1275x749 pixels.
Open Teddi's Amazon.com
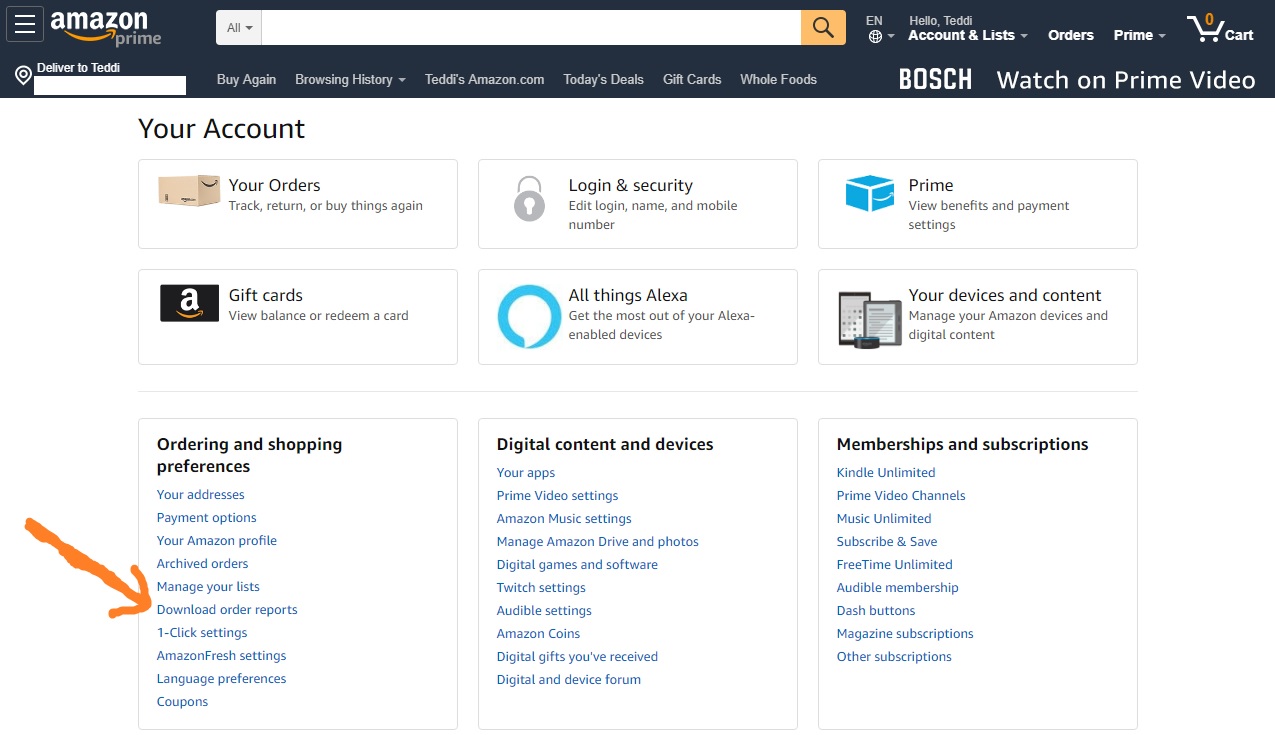484,79
